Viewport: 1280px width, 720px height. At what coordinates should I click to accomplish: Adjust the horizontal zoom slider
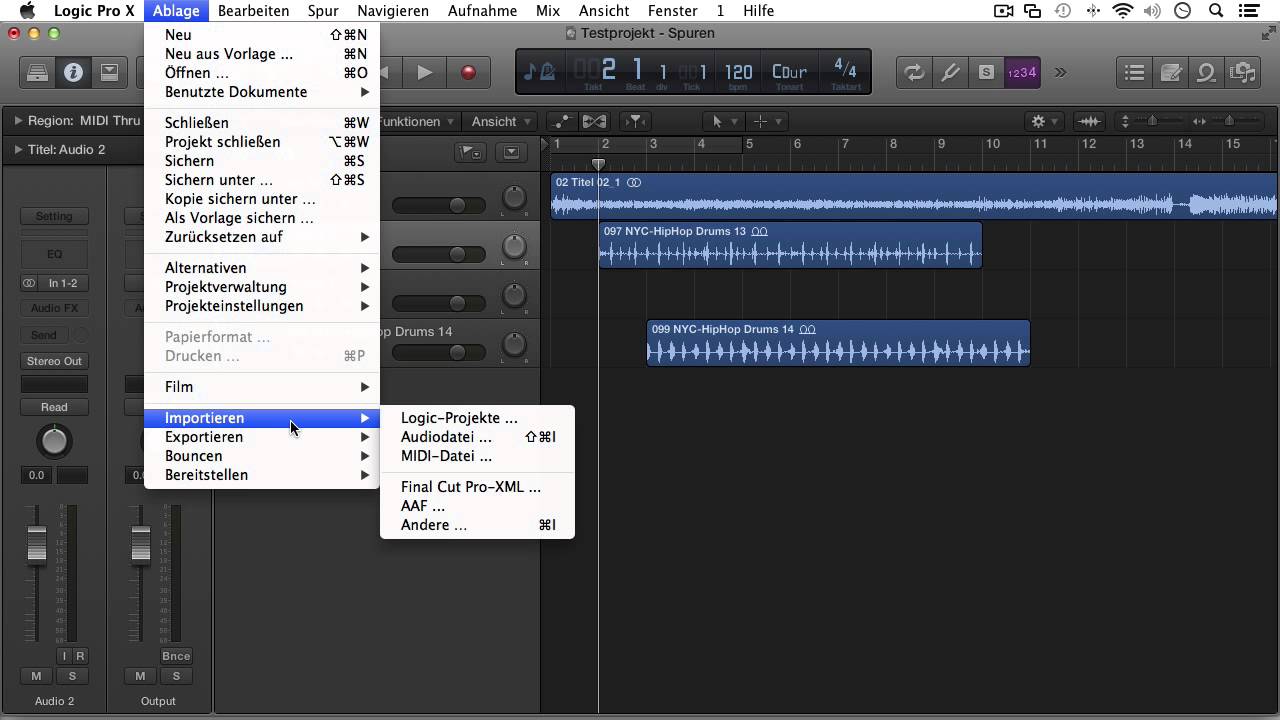(x=1228, y=121)
